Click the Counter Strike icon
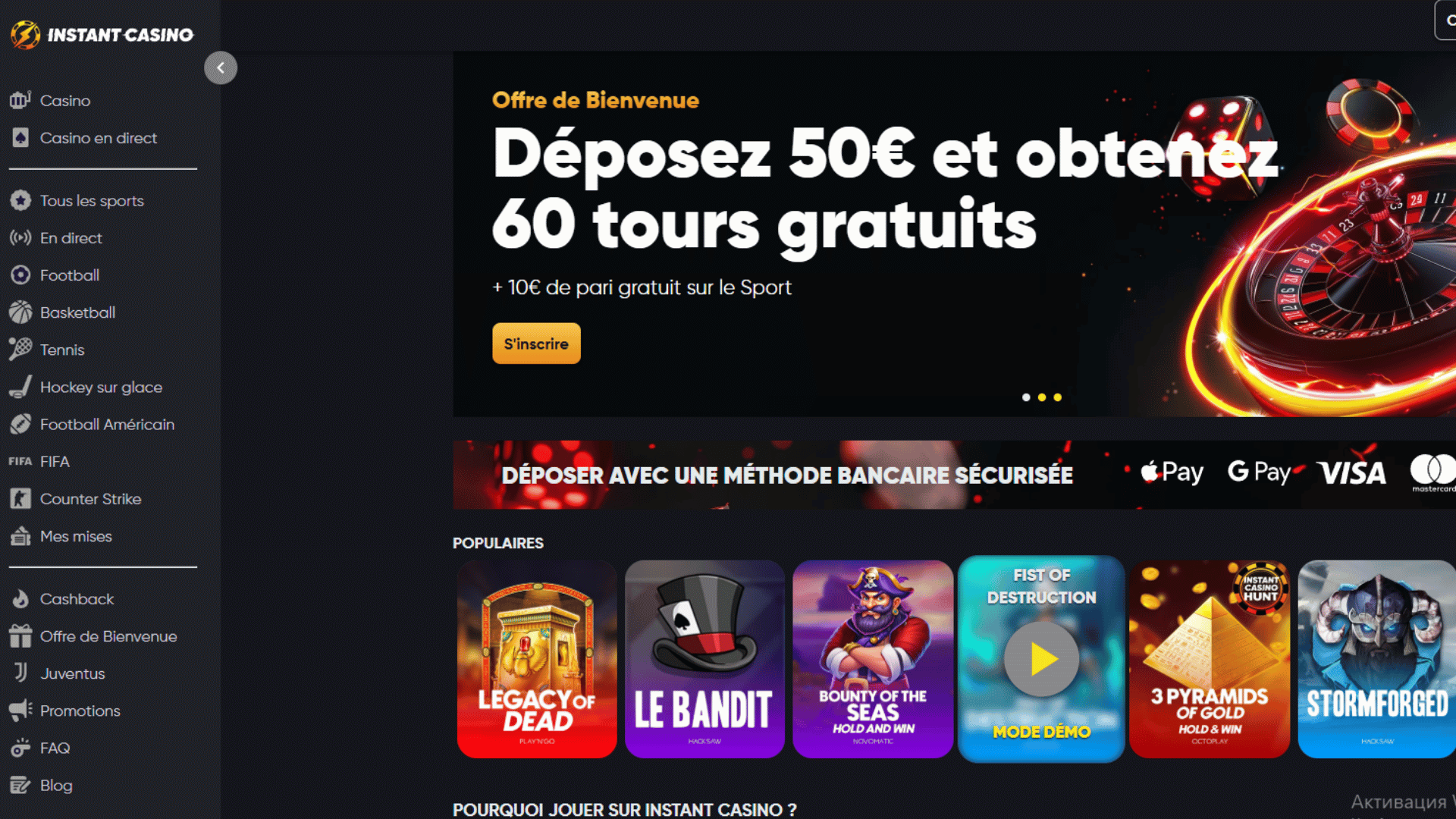Viewport: 1456px width, 819px height. pos(20,499)
